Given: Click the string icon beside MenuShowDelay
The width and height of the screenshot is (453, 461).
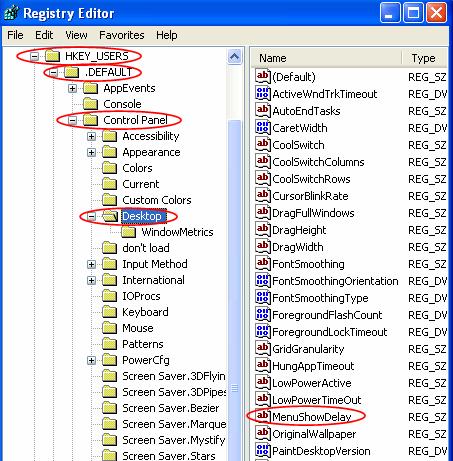Looking at the screenshot, I should (x=263, y=417).
